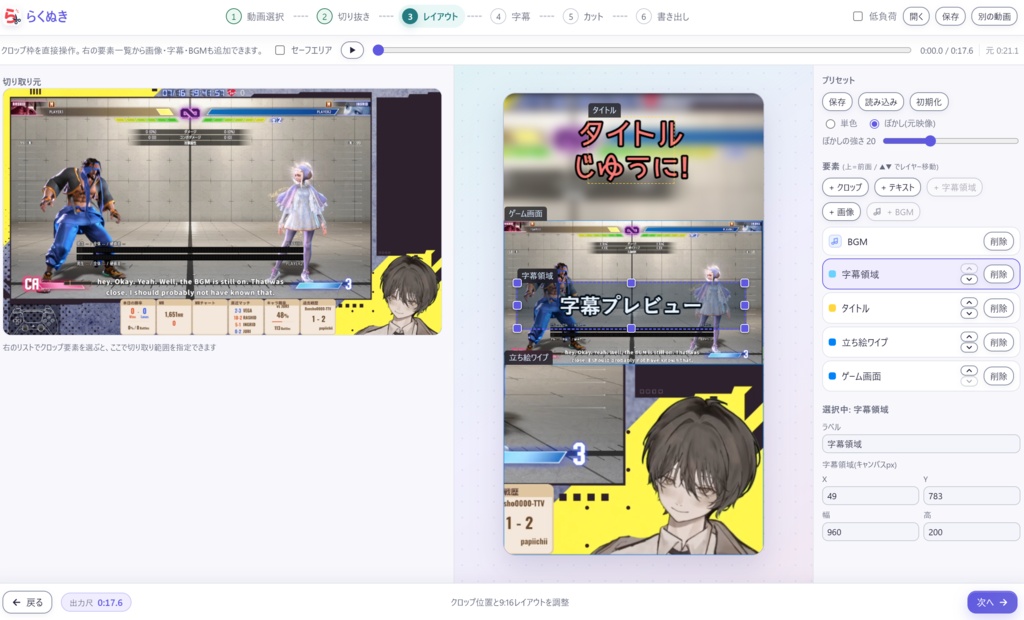Move ゲーム画面 layer up
The image size is (1024, 620).
tap(969, 370)
